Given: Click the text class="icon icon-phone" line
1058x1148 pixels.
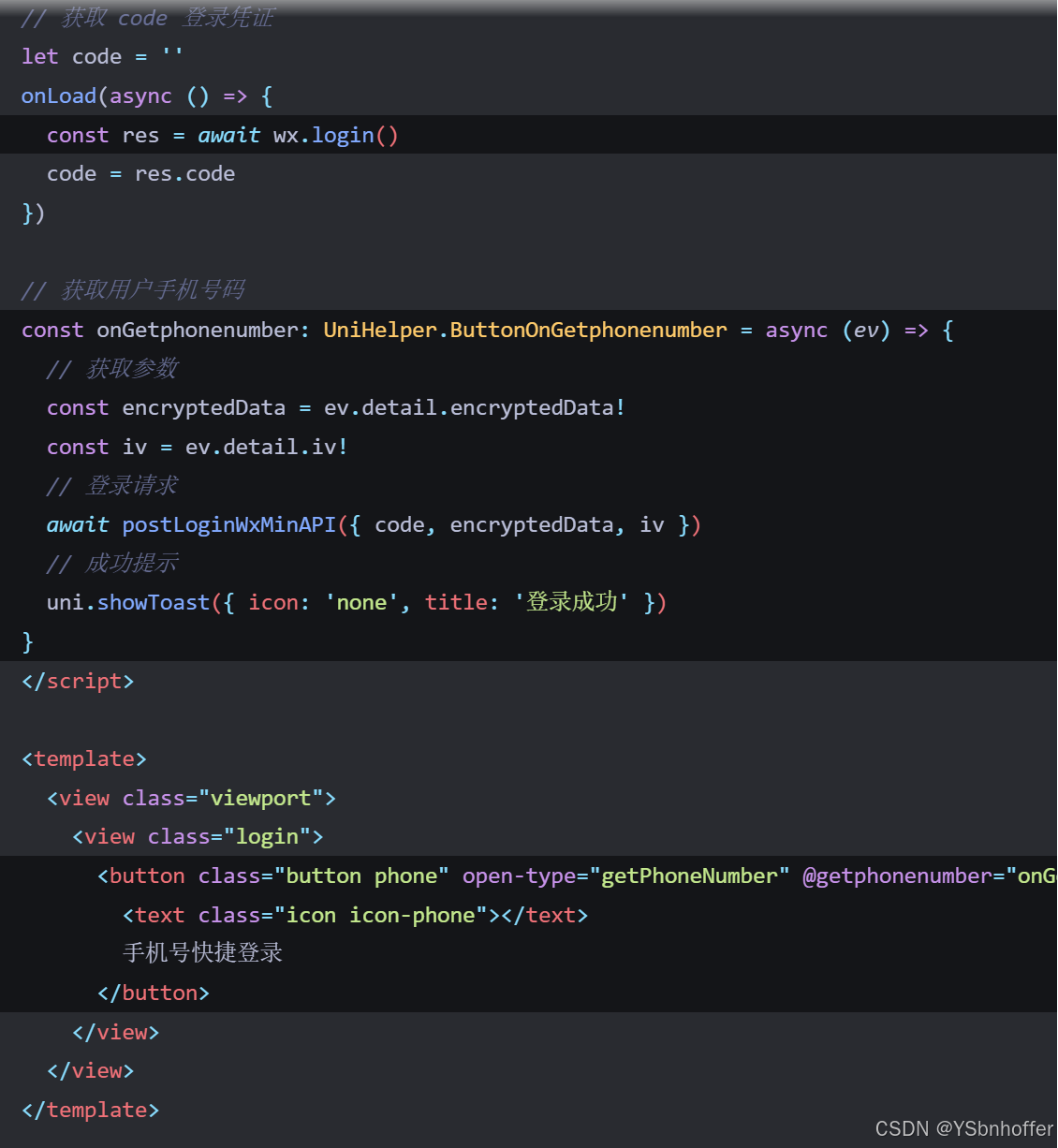Looking at the screenshot, I should (x=355, y=915).
